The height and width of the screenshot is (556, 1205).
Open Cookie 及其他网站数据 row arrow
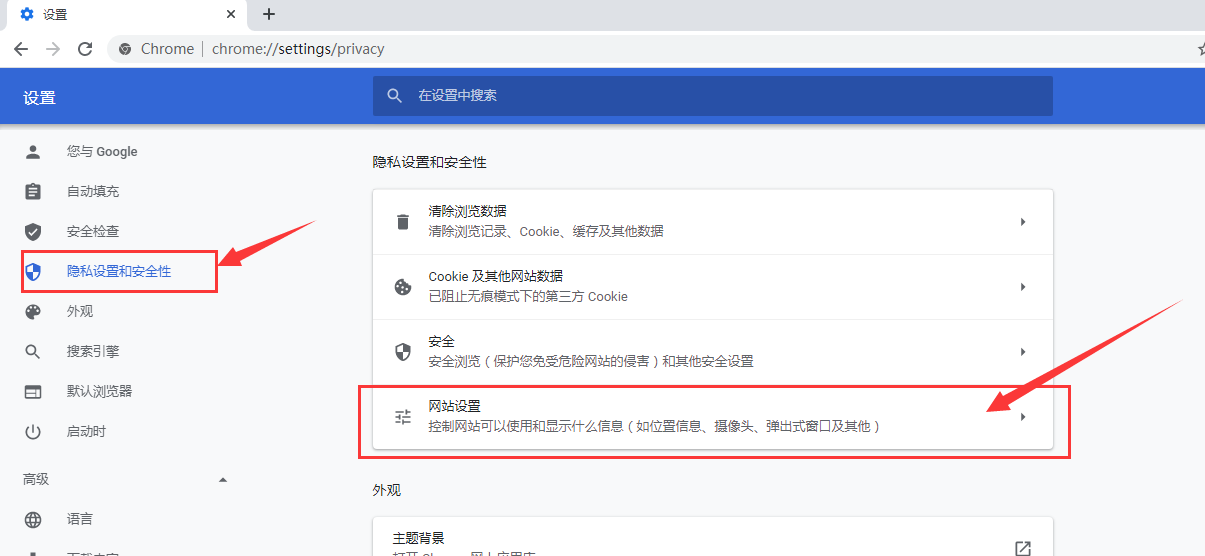point(1022,287)
